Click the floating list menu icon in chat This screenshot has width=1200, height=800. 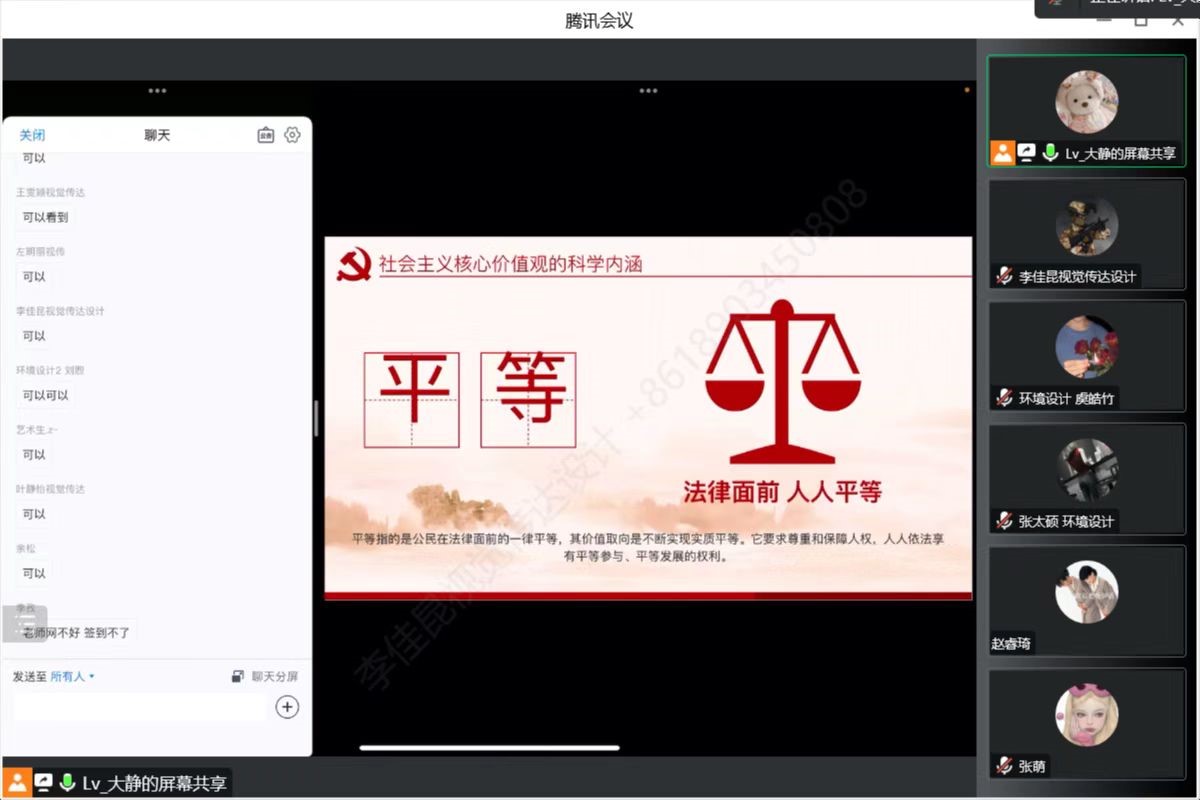[25, 624]
